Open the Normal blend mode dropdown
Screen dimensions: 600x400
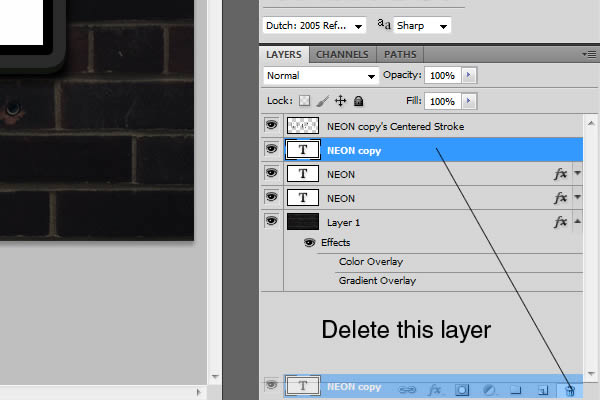coord(319,76)
